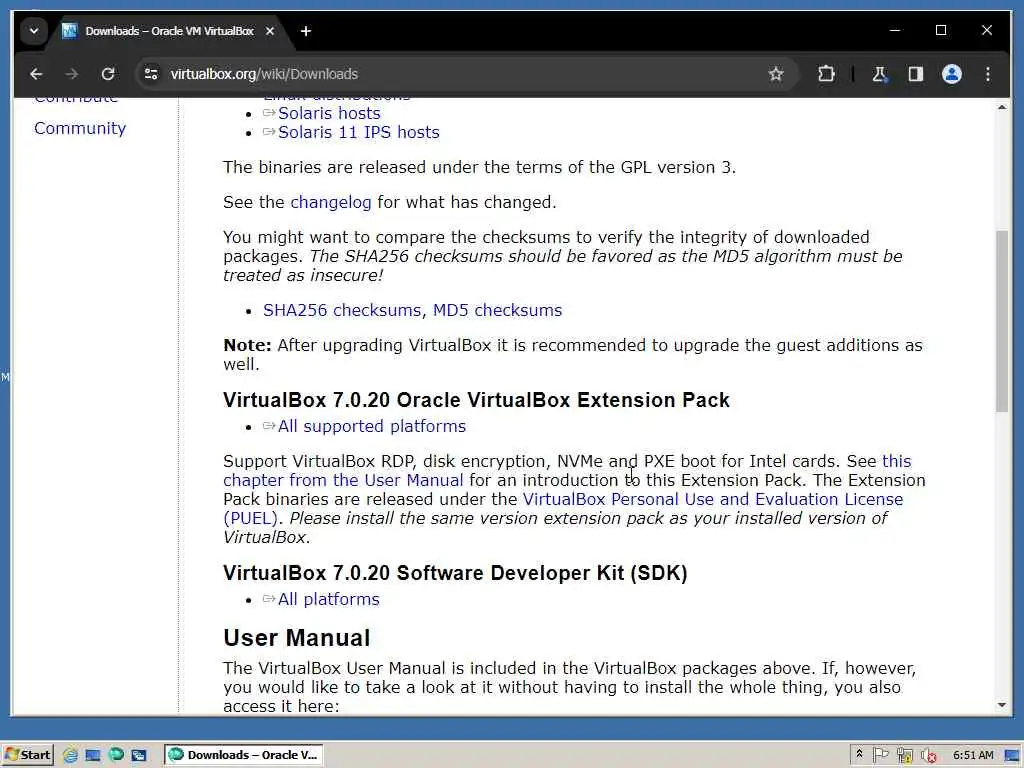Viewport: 1024px width, 768px height.
Task: Minimize the Chrome window
Action: point(895,30)
